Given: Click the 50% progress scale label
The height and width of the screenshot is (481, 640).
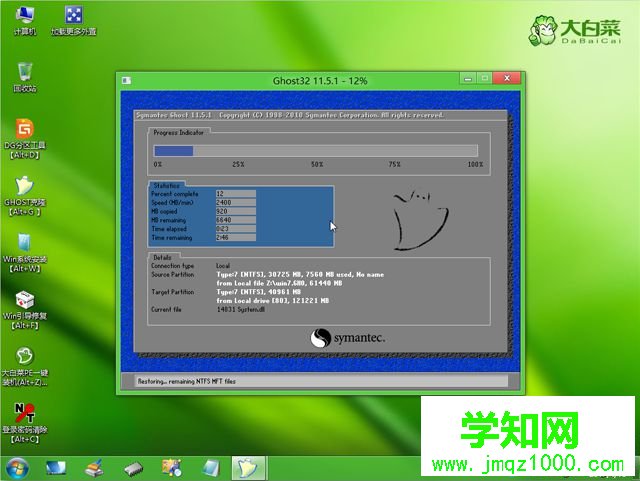Looking at the screenshot, I should [x=317, y=164].
